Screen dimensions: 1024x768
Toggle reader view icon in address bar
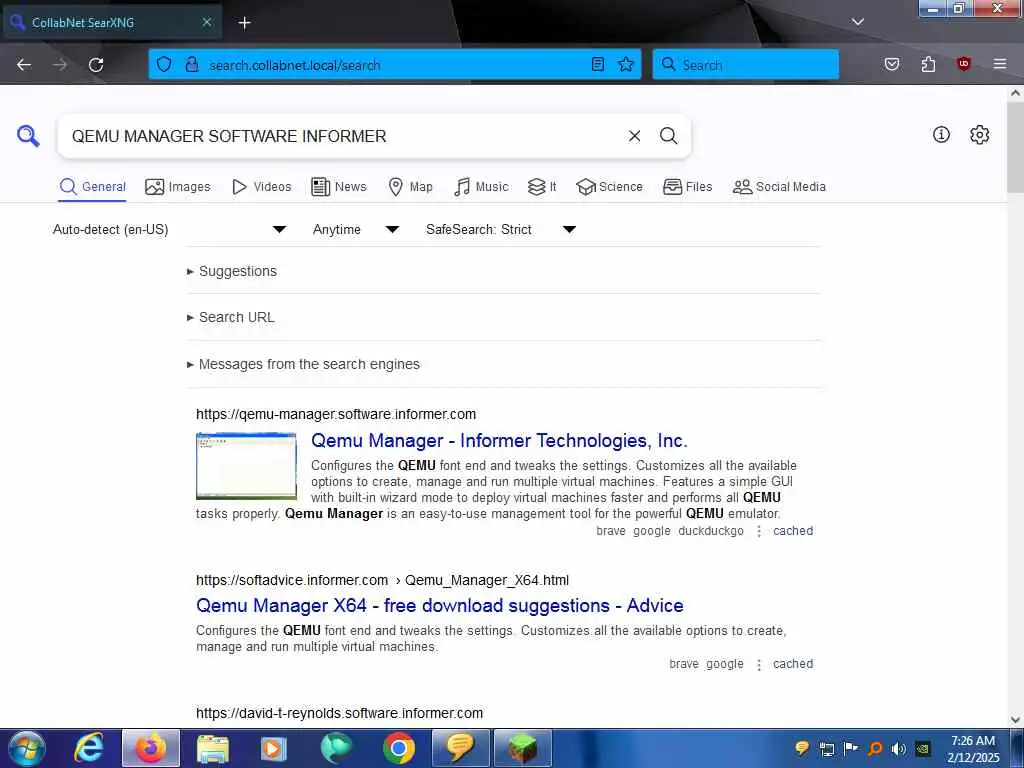pos(598,65)
